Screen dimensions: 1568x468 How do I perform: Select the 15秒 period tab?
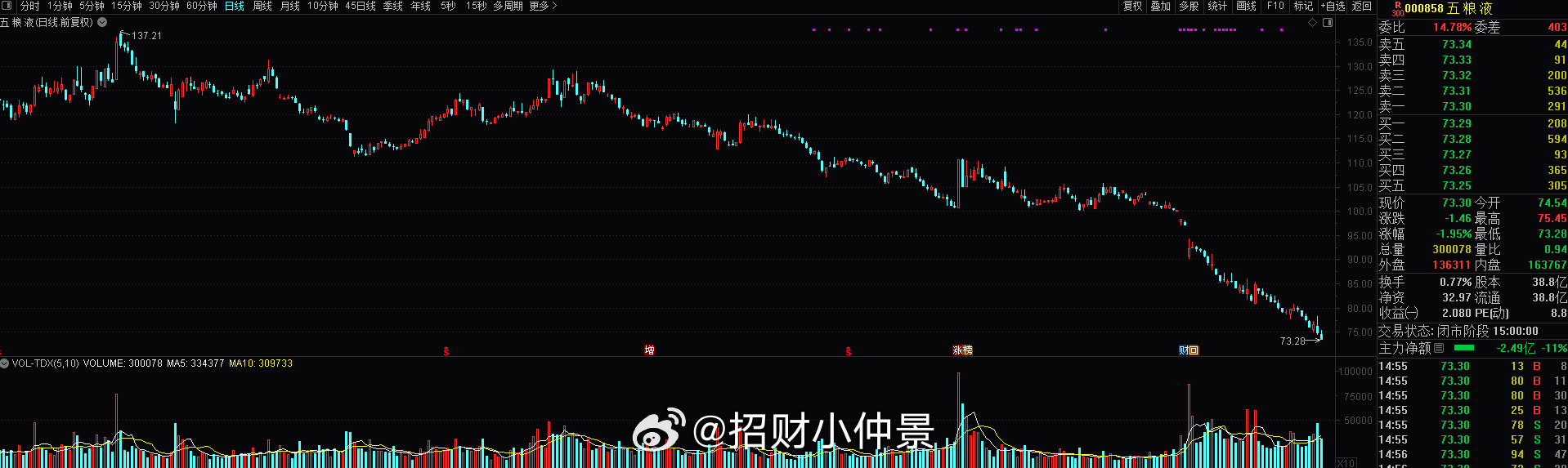[x=476, y=6]
